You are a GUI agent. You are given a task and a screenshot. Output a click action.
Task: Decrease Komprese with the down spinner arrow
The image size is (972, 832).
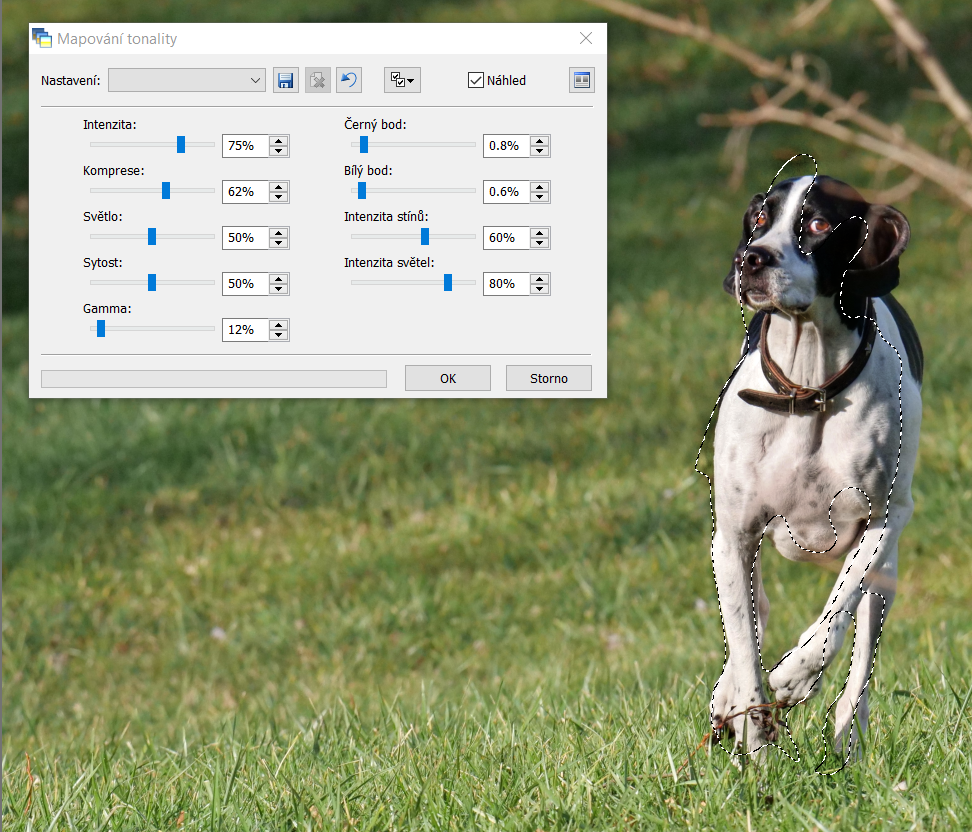(279, 197)
